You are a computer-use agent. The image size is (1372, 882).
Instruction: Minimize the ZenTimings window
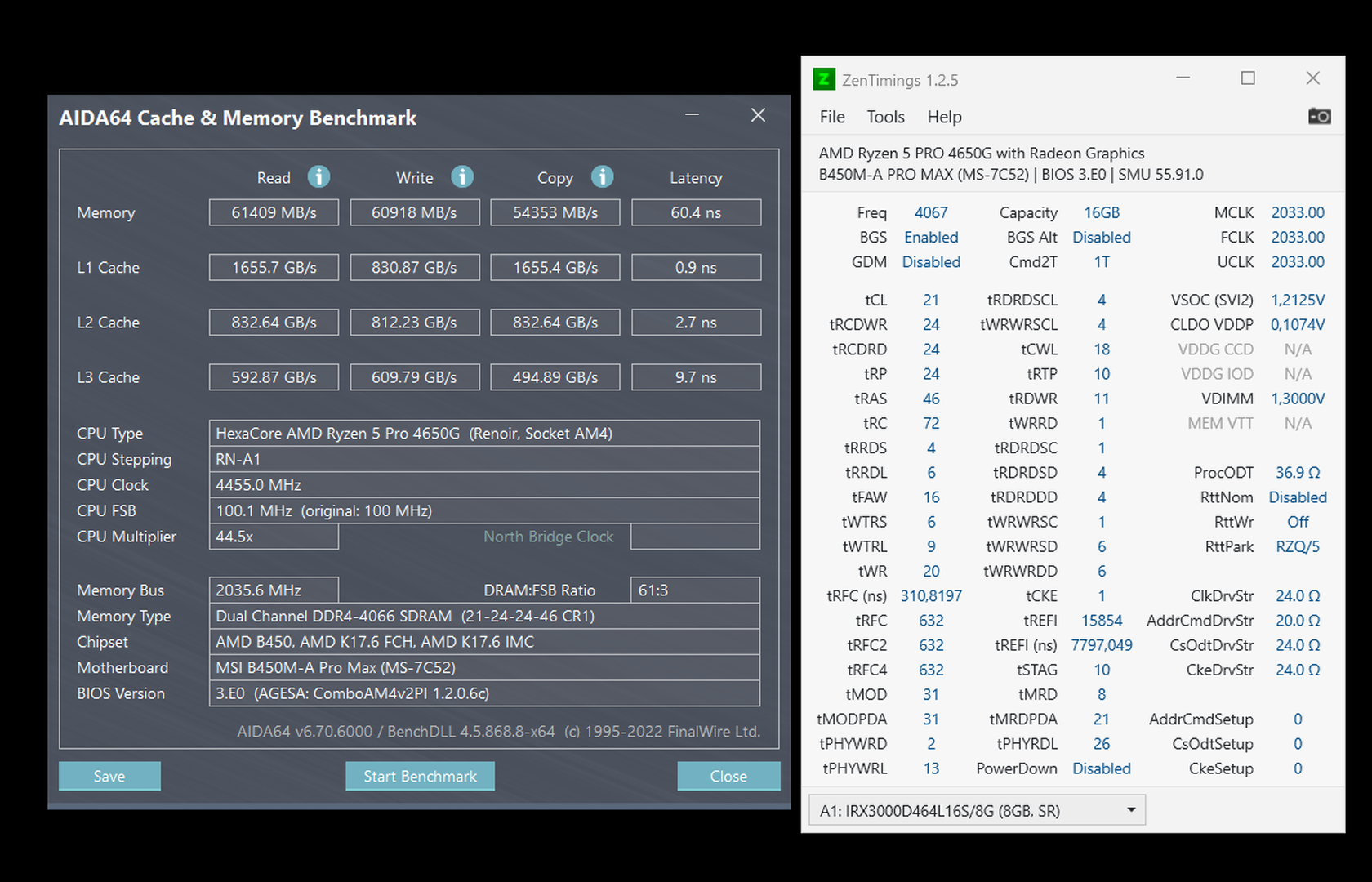click(1183, 78)
